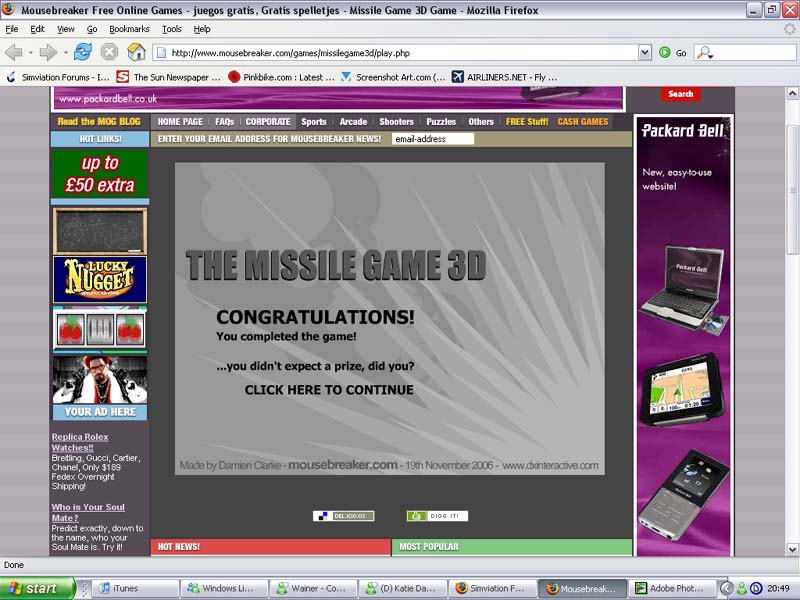Open the Forward history dropdown arrow
The height and width of the screenshot is (600, 800).
pos(65,53)
